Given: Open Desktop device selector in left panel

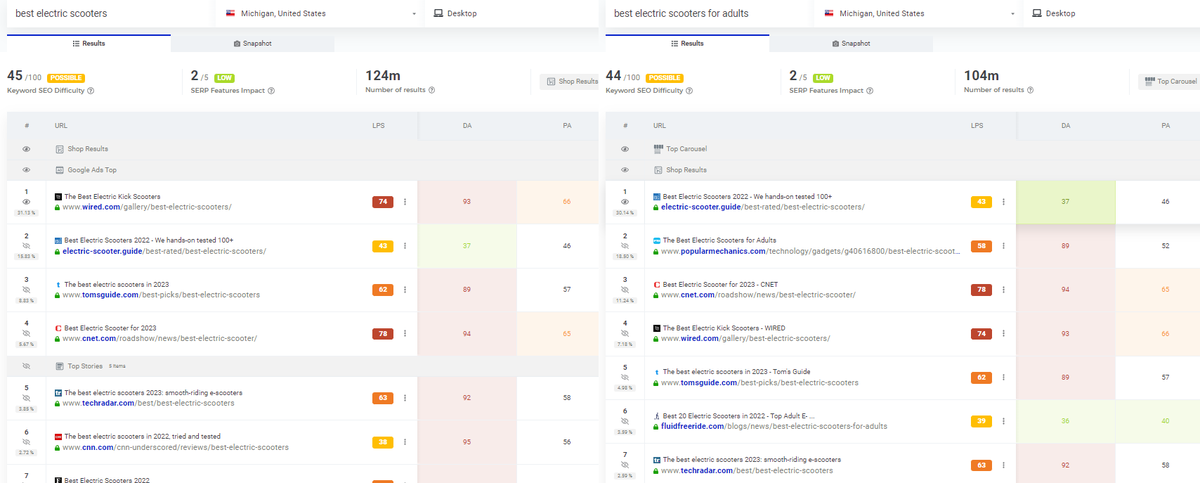Looking at the screenshot, I should 512,14.
